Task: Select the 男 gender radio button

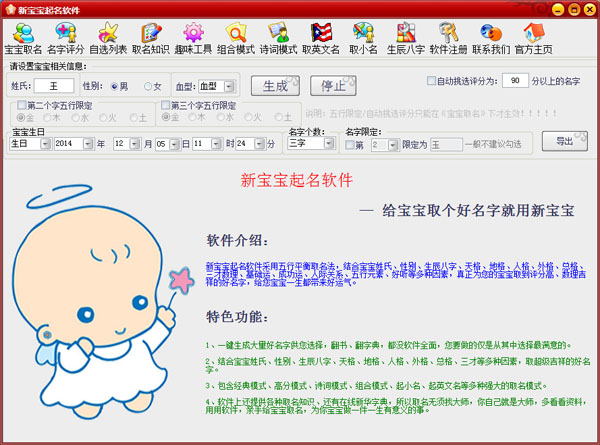Action: (115, 86)
